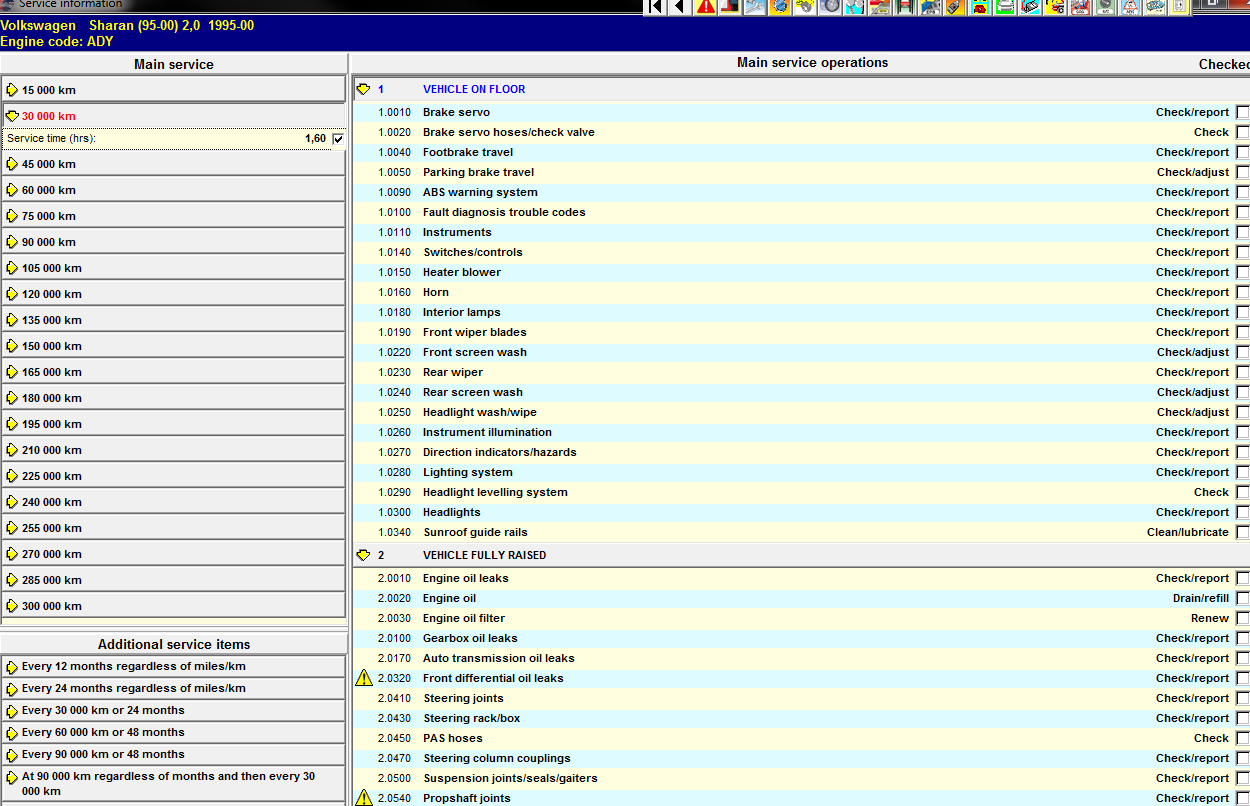Open the 300 000 km service entry
Image resolution: width=1250 pixels, height=806 pixels.
[51, 606]
